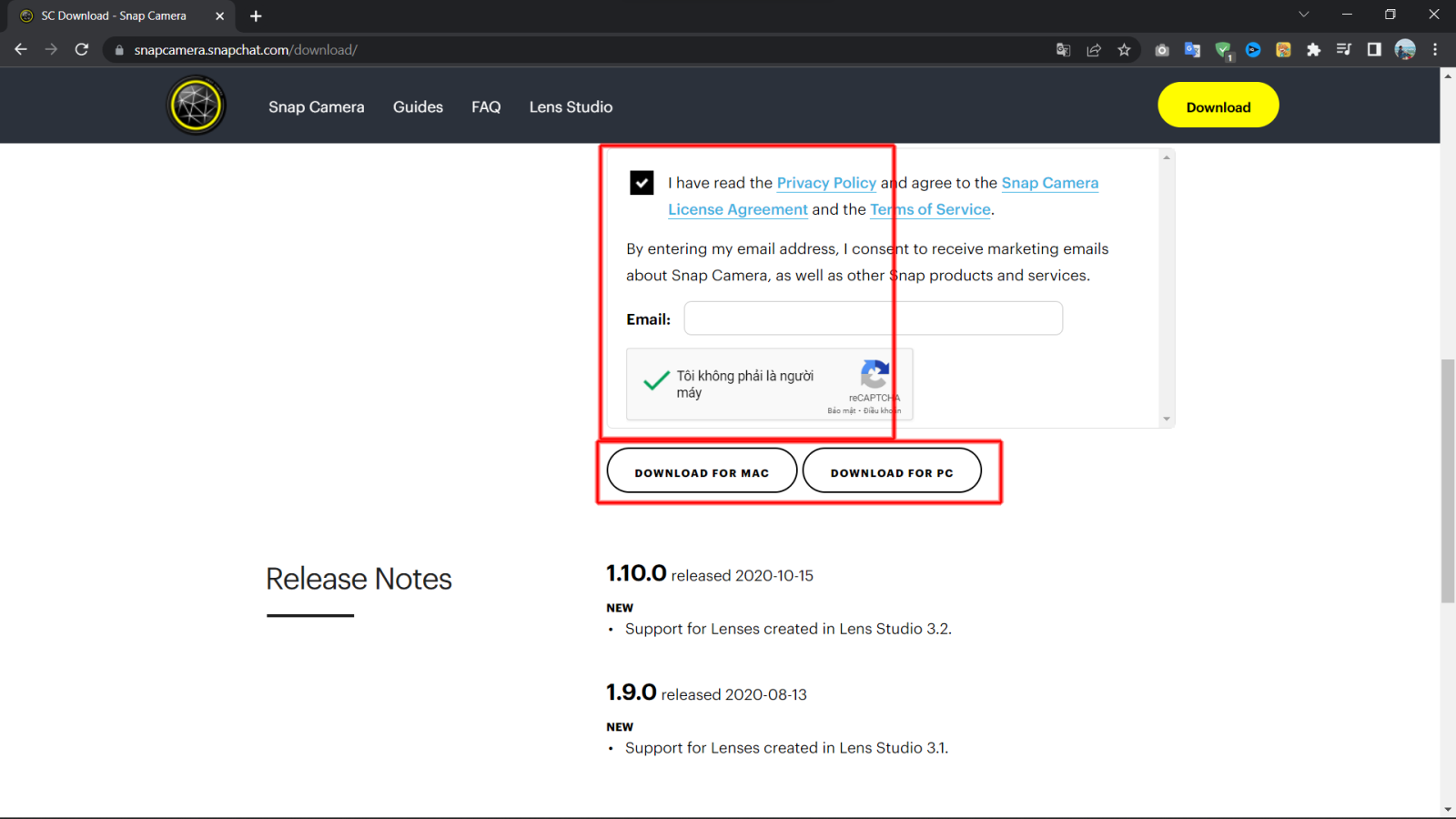The width and height of the screenshot is (1456, 819).
Task: Click the reCAPTCHA verified checkmark
Action: point(656,381)
